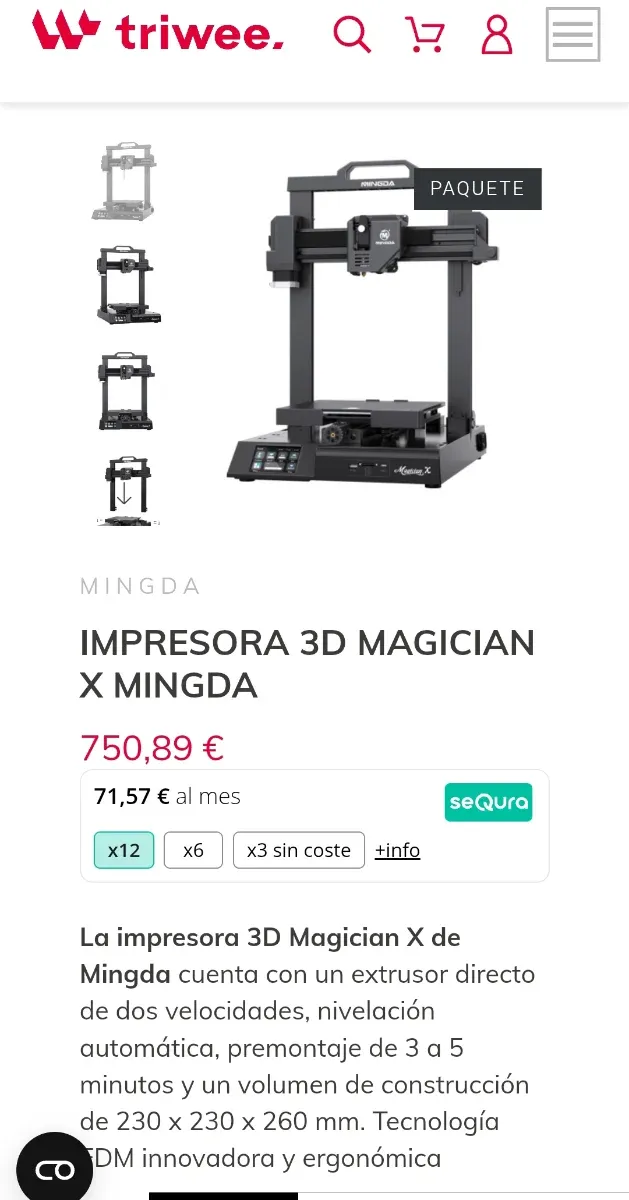Select the x6 installment option

tap(193, 850)
